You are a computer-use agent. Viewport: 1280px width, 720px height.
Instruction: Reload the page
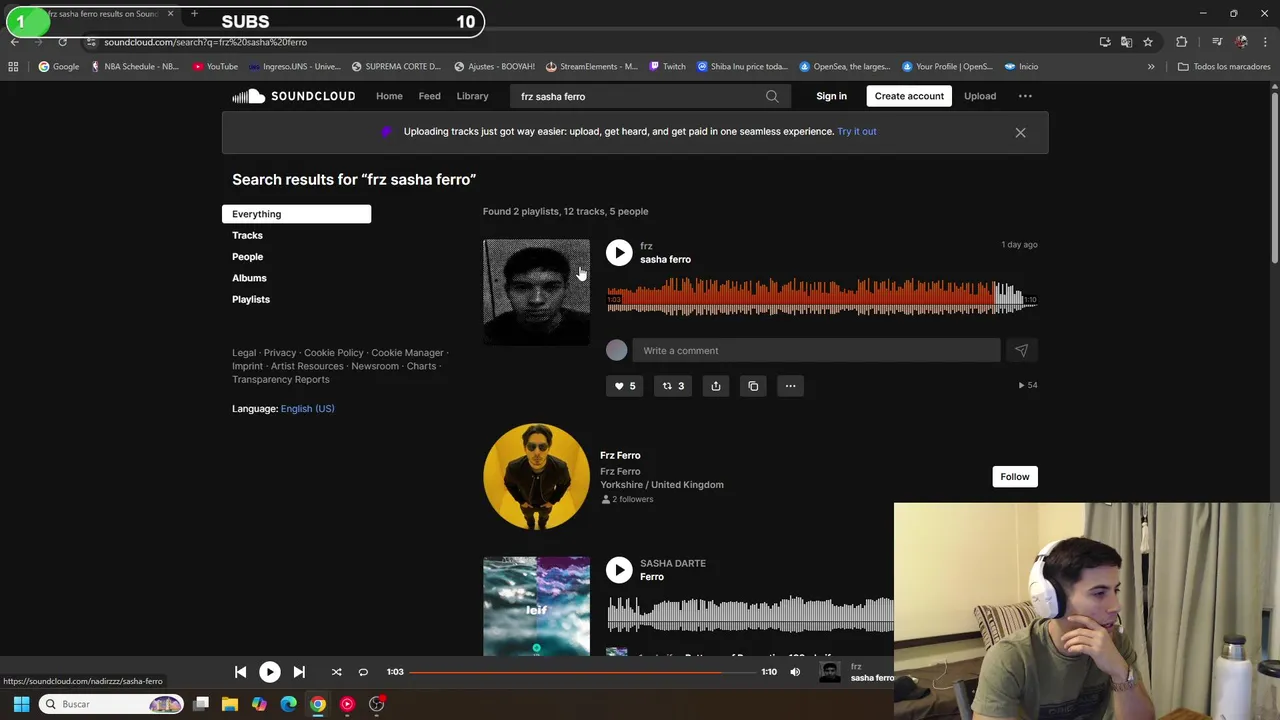click(x=62, y=42)
